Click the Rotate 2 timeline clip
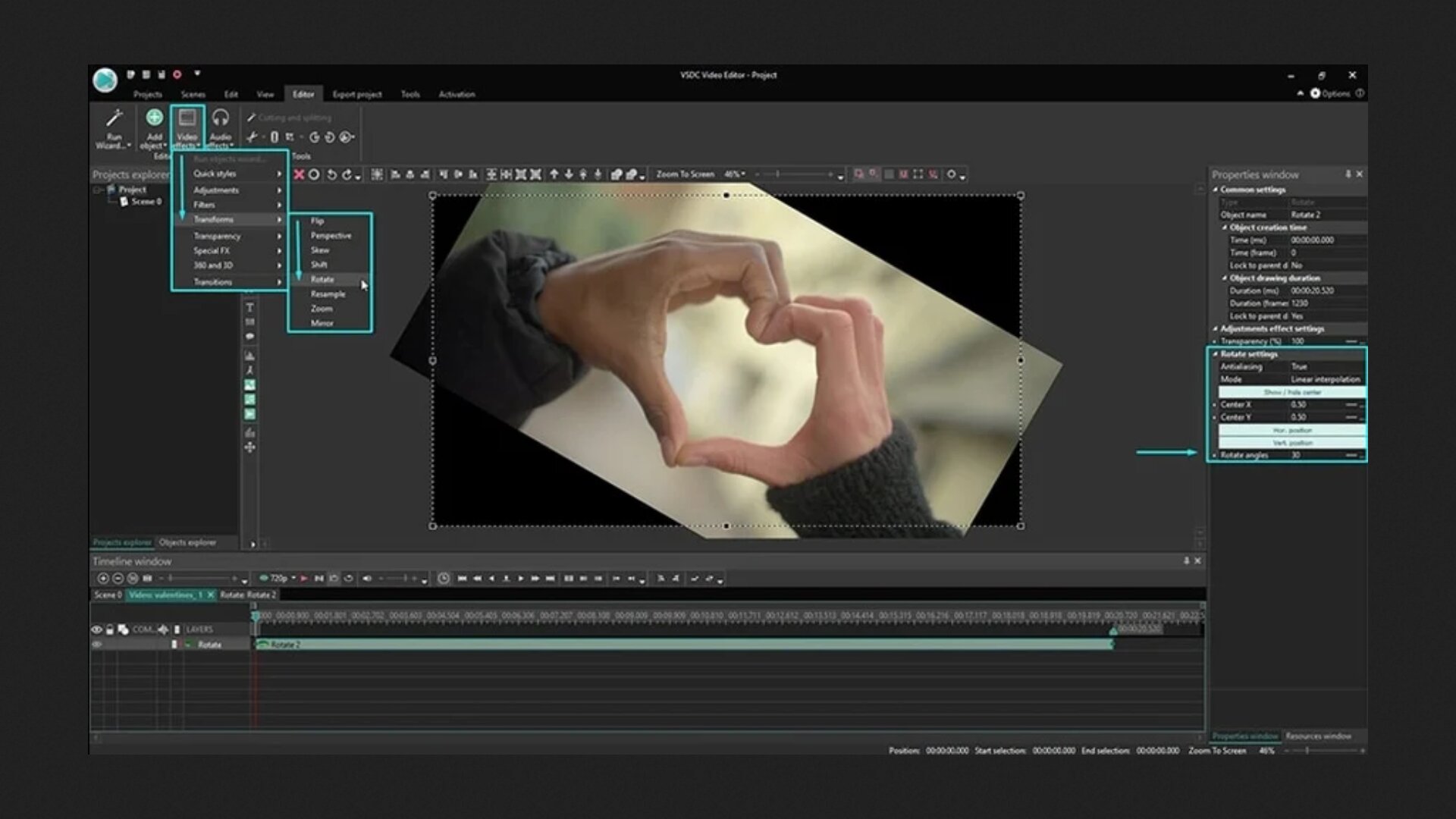 pos(682,645)
